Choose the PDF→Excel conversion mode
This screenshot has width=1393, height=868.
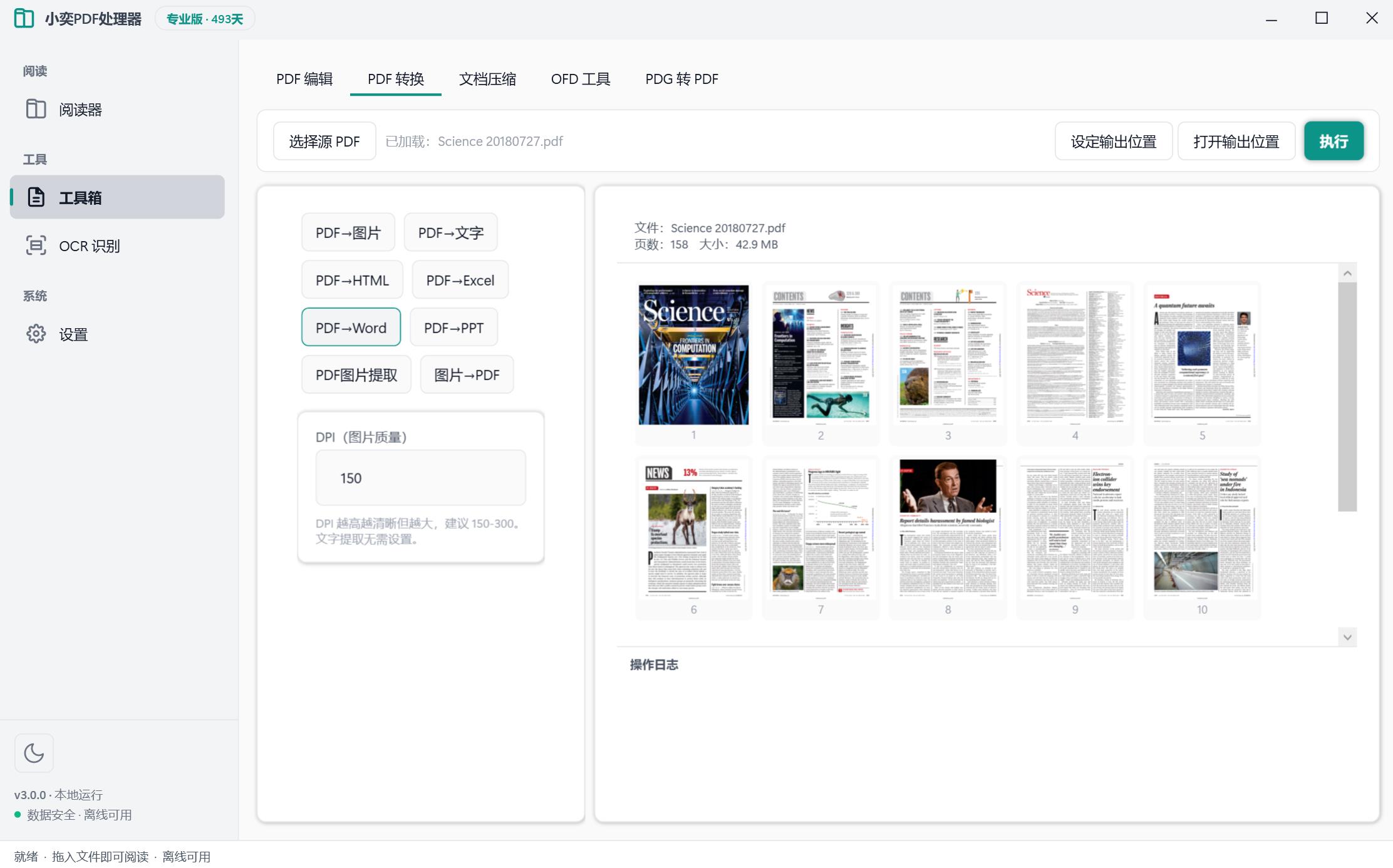[x=460, y=280]
